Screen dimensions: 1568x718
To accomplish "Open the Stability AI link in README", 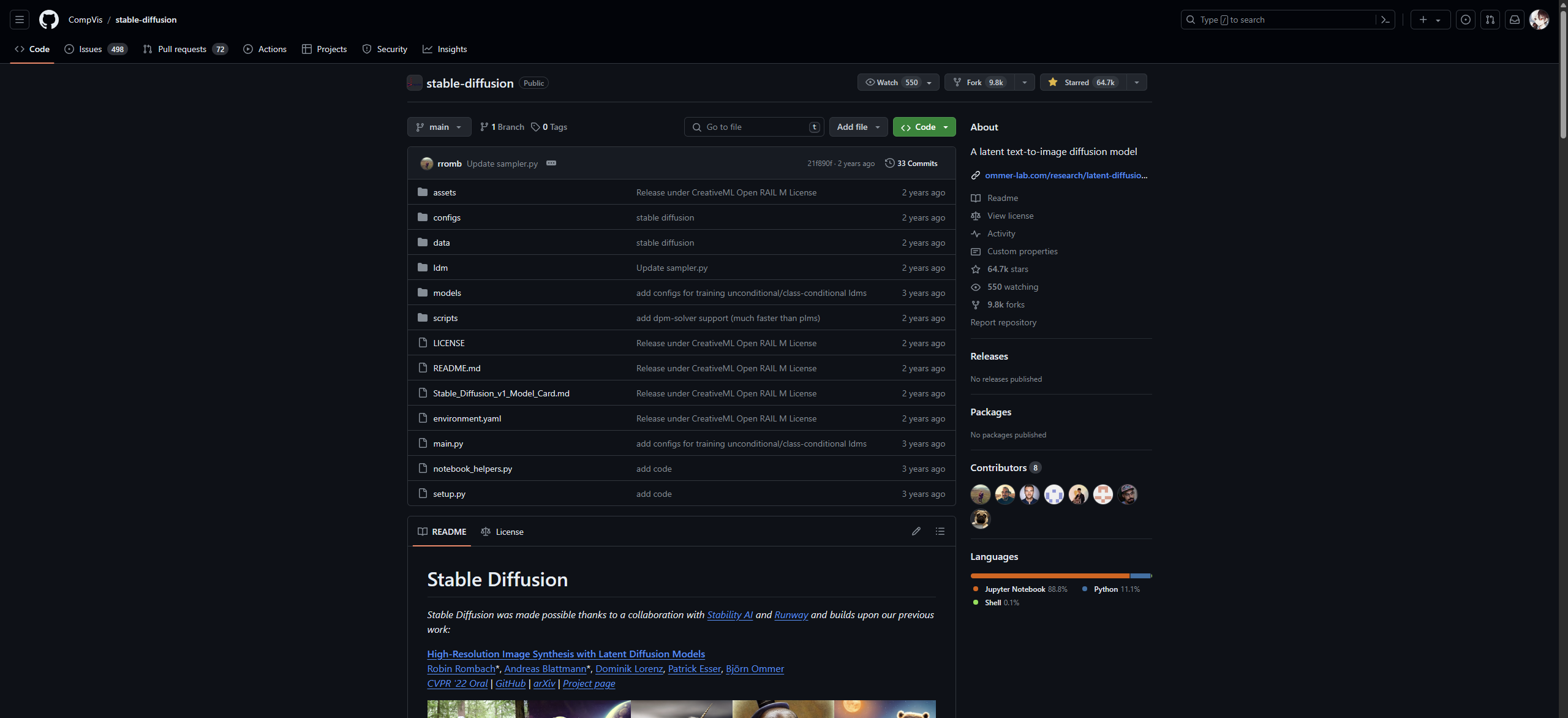I will (x=729, y=614).
